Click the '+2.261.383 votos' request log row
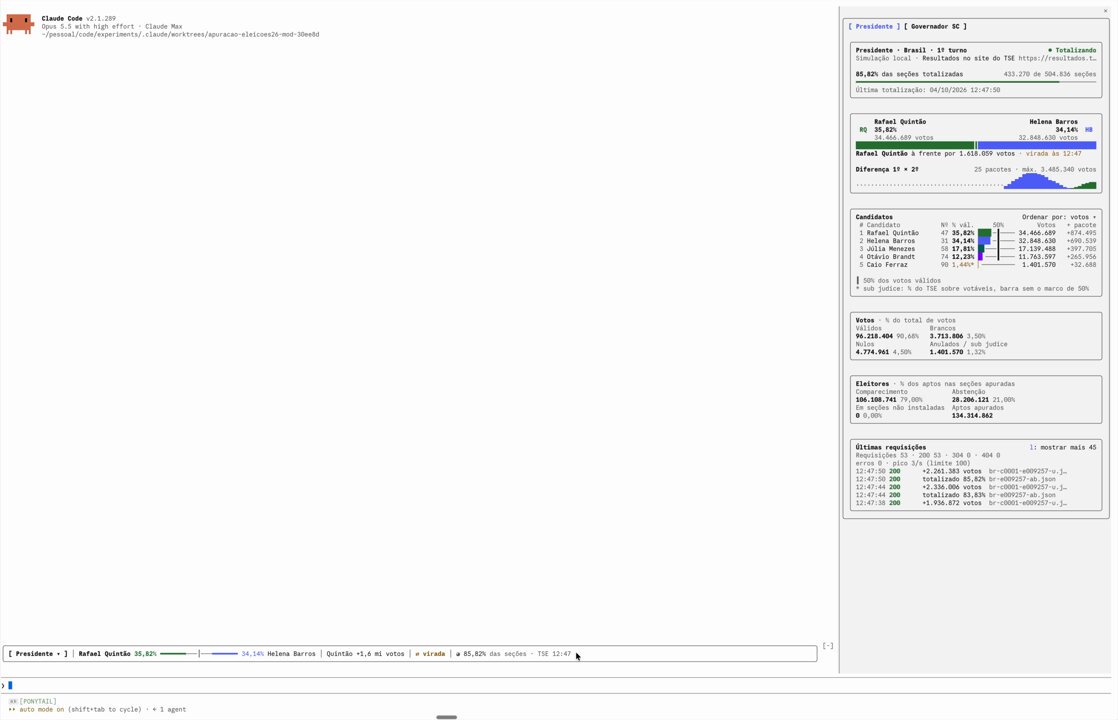This screenshot has width=1118, height=720. 962,471
